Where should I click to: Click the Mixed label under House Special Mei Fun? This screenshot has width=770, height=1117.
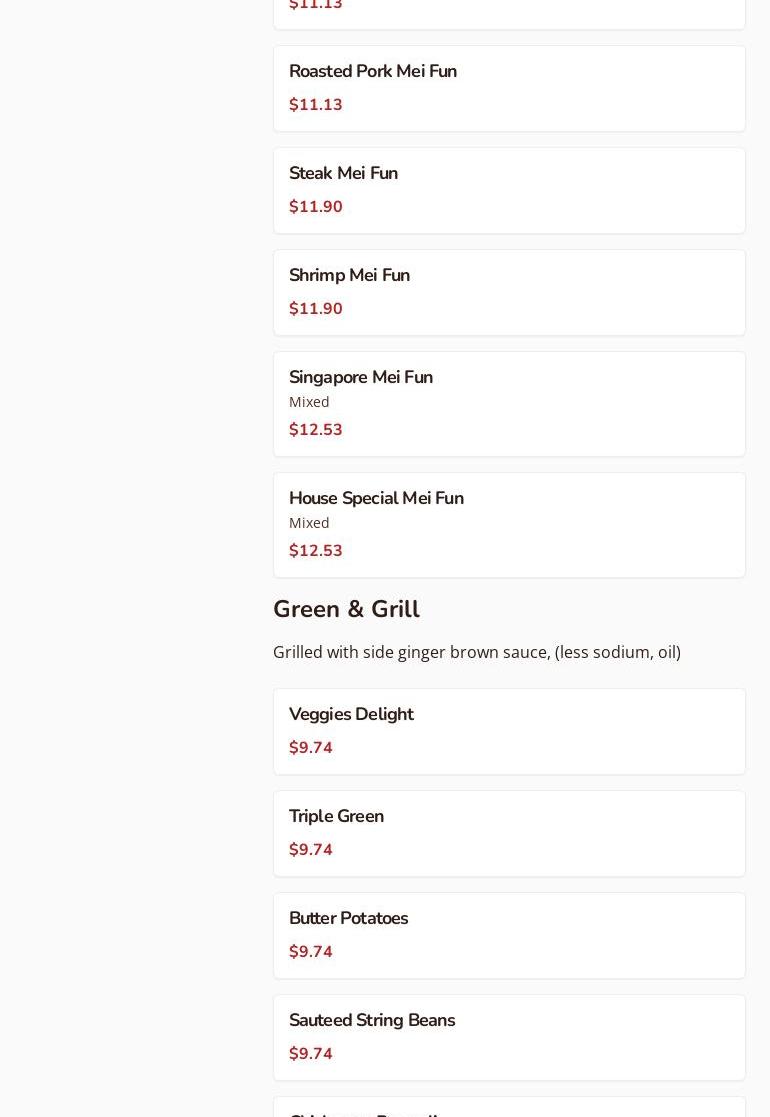(309, 523)
